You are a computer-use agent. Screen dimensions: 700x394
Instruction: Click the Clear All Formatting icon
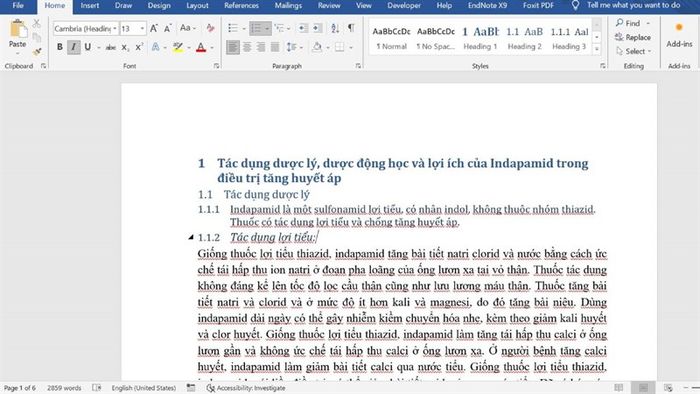tap(210, 28)
